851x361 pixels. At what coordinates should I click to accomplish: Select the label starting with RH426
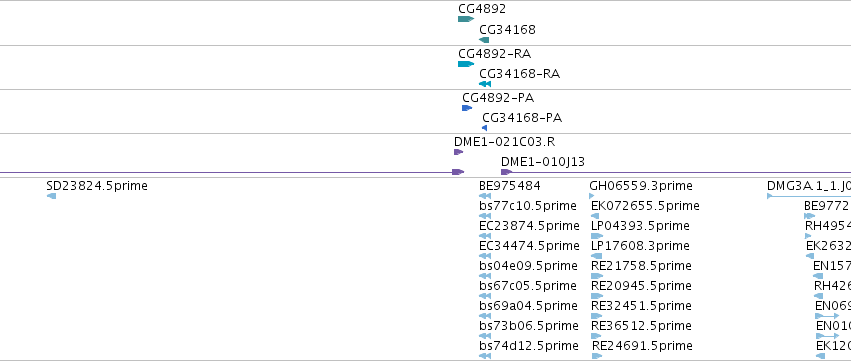point(833,286)
